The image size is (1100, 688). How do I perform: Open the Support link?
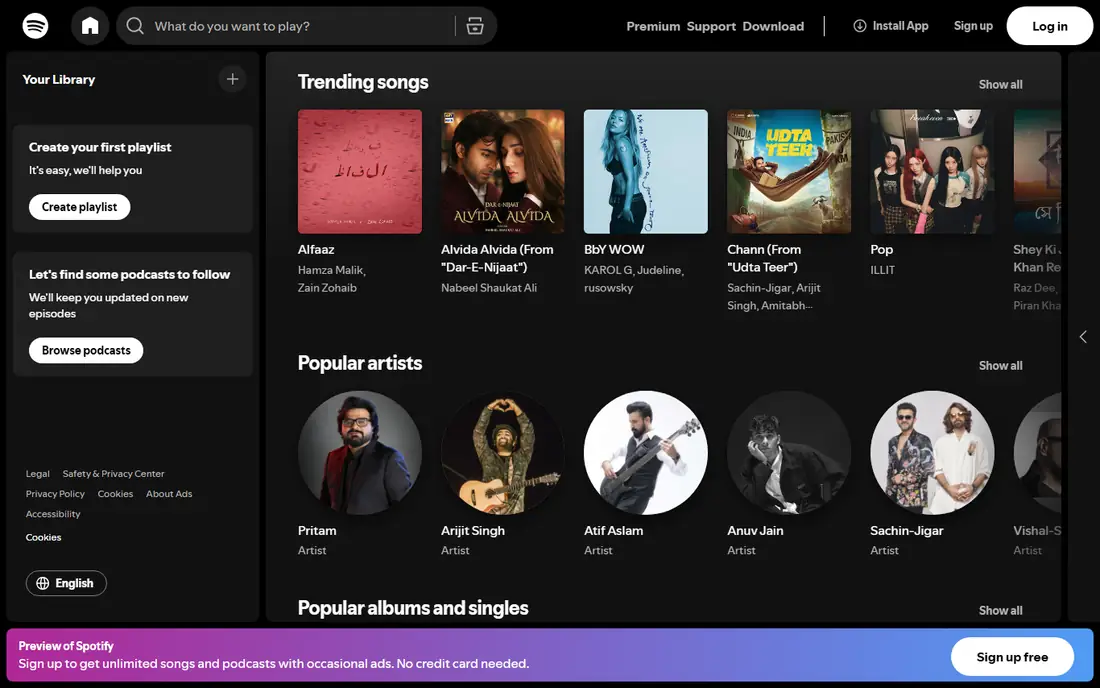click(x=711, y=26)
